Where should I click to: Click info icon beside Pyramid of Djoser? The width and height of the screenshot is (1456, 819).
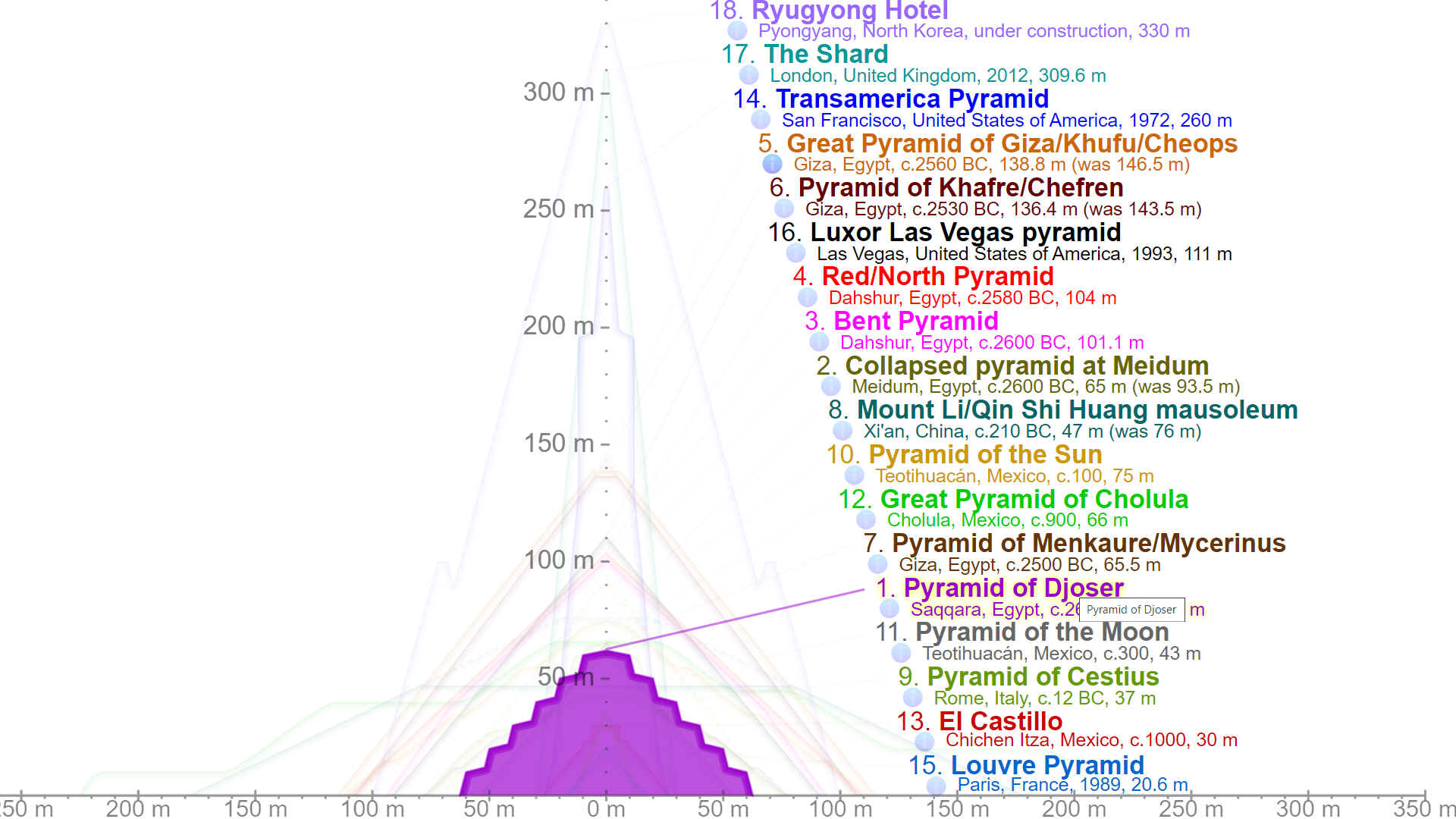click(x=890, y=608)
